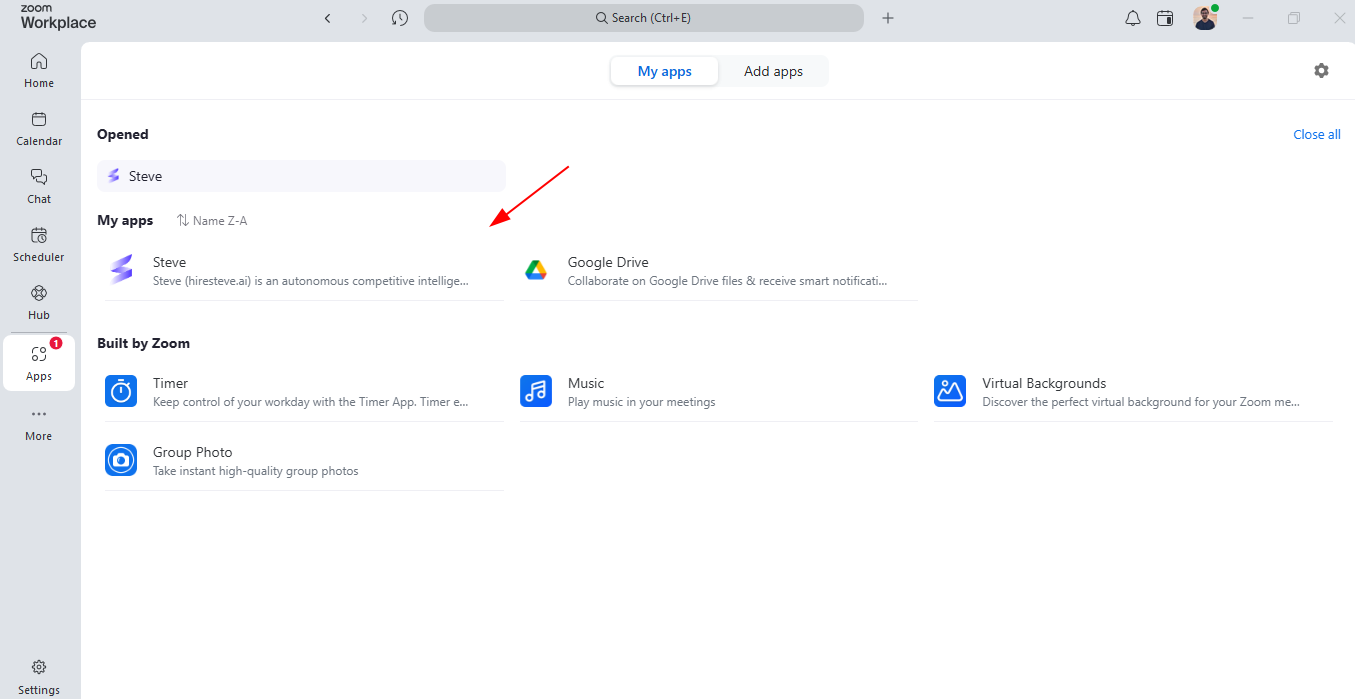Click the Zoom Workplace logo

pos(58,17)
